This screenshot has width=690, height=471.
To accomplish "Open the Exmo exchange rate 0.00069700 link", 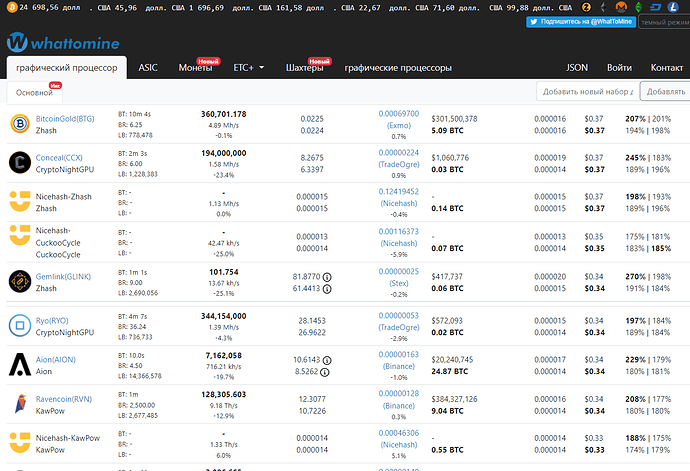I will [399, 119].
